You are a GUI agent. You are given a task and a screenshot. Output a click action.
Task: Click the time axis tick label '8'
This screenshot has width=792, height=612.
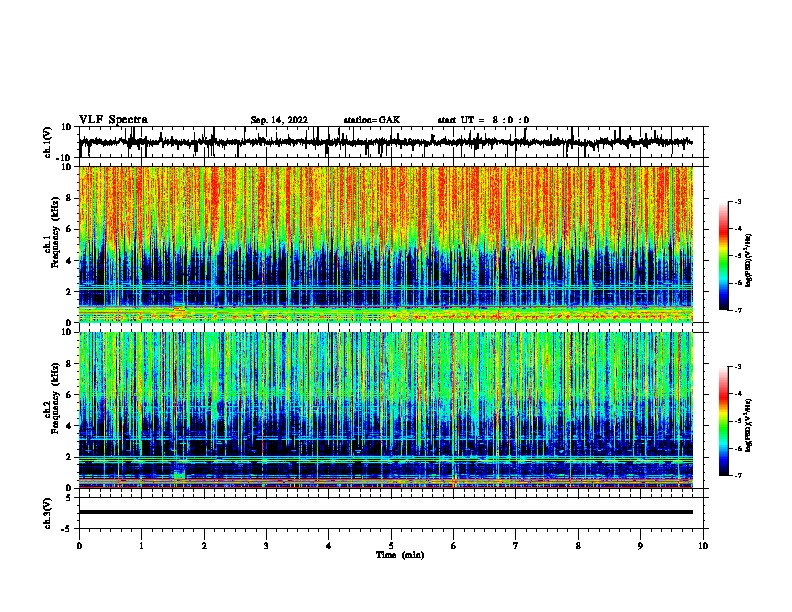578,546
